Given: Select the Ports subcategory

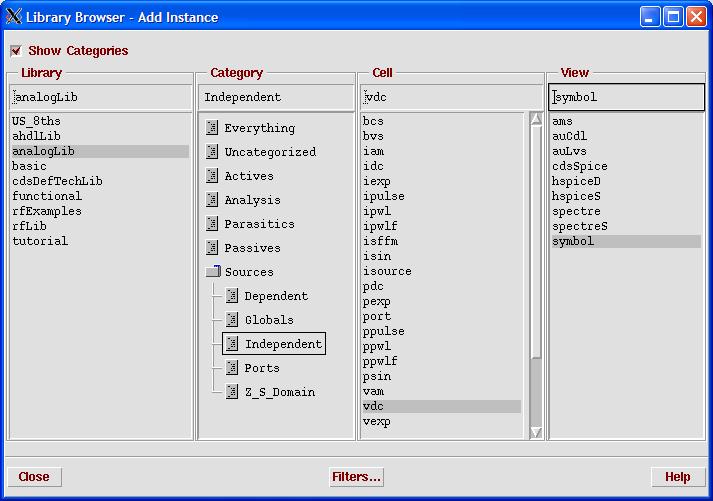Looking at the screenshot, I should [x=261, y=368].
